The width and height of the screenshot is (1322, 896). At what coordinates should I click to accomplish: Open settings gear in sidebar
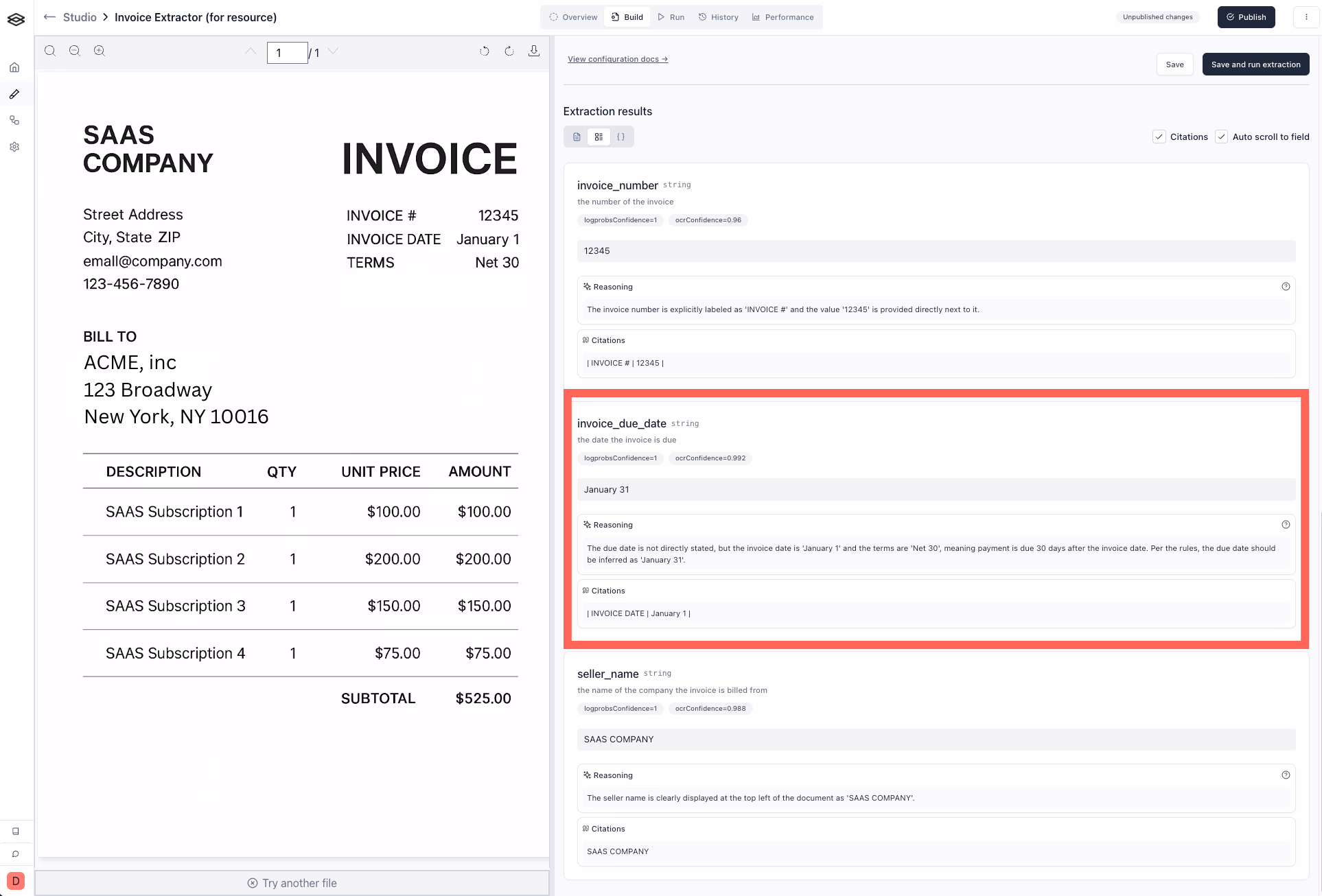click(14, 147)
